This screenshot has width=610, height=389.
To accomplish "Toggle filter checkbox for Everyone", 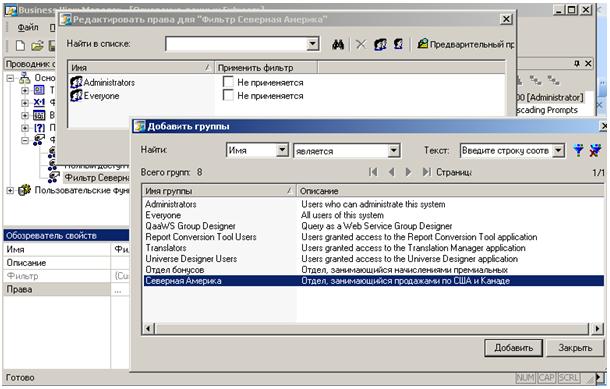I will (x=228, y=95).
